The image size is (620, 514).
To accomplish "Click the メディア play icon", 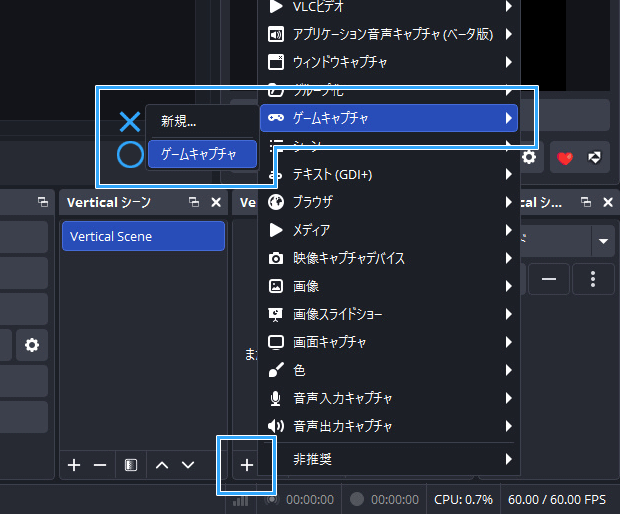I will tap(276, 230).
